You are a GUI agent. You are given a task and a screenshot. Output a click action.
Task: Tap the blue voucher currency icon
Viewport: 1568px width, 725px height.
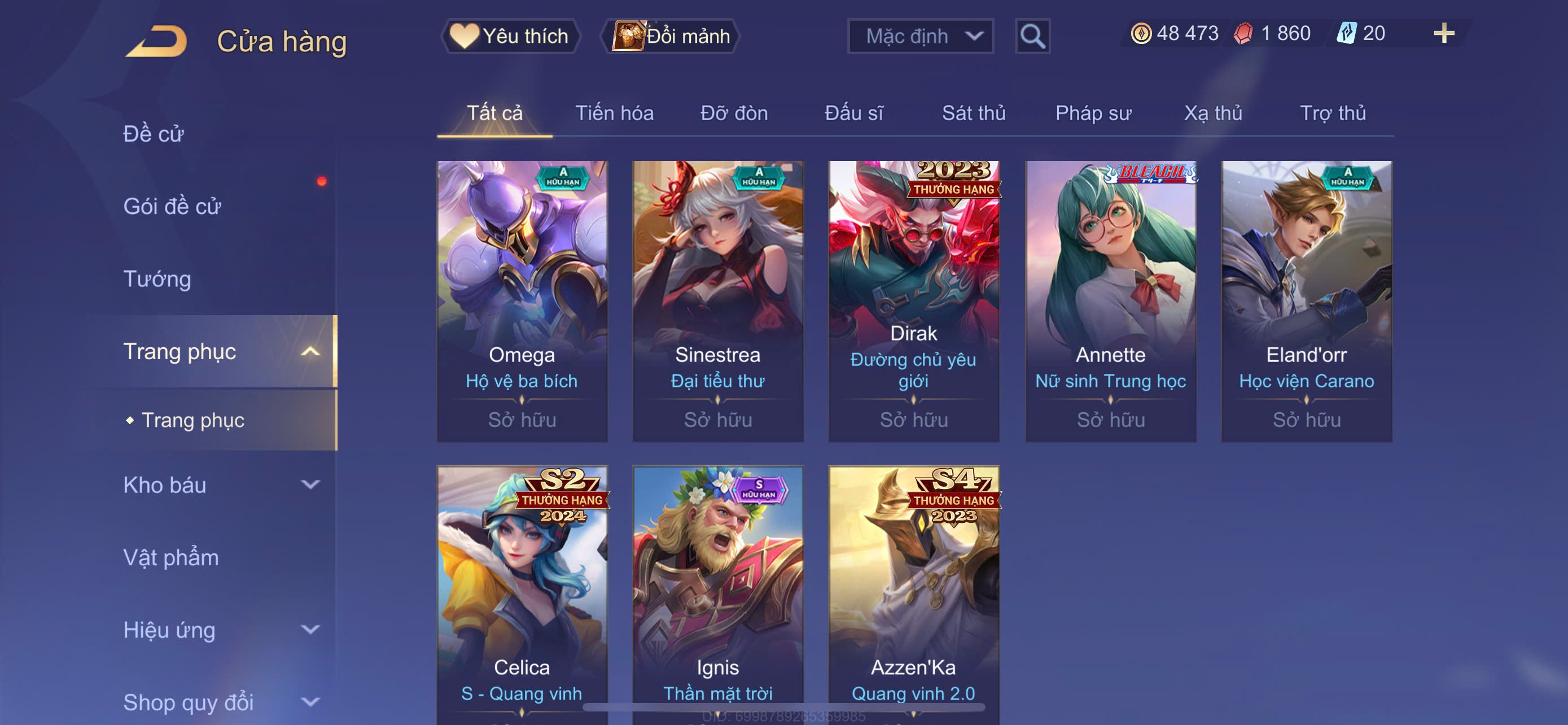[x=1346, y=33]
